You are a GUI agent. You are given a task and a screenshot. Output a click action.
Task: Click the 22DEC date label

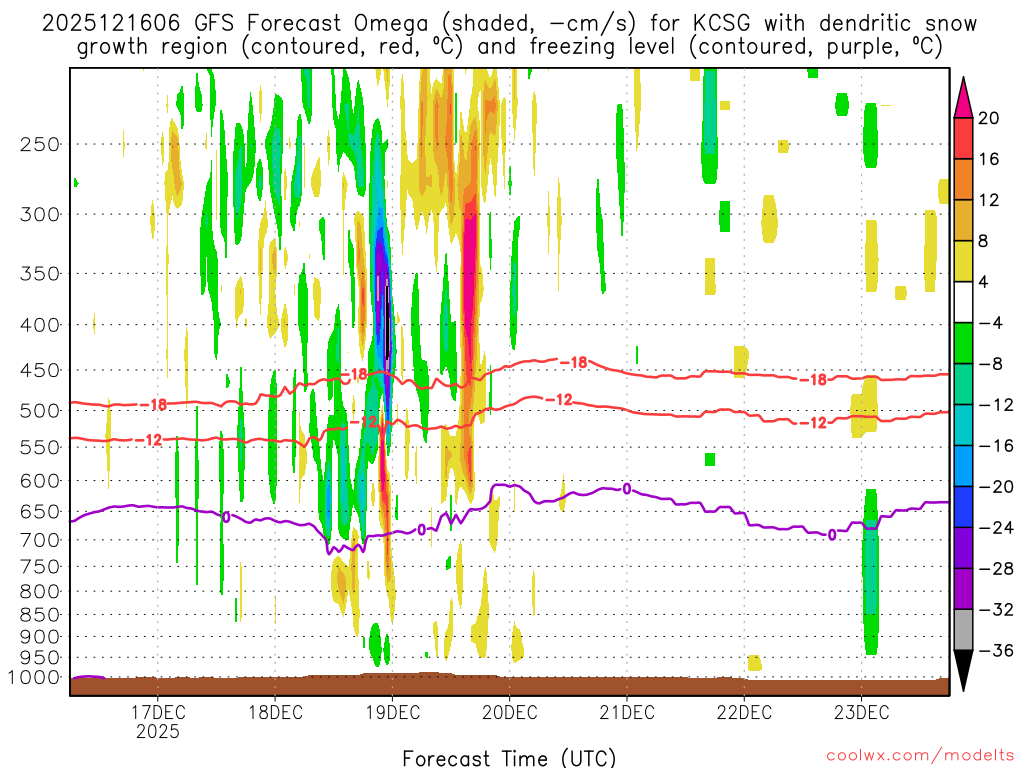pos(744,712)
